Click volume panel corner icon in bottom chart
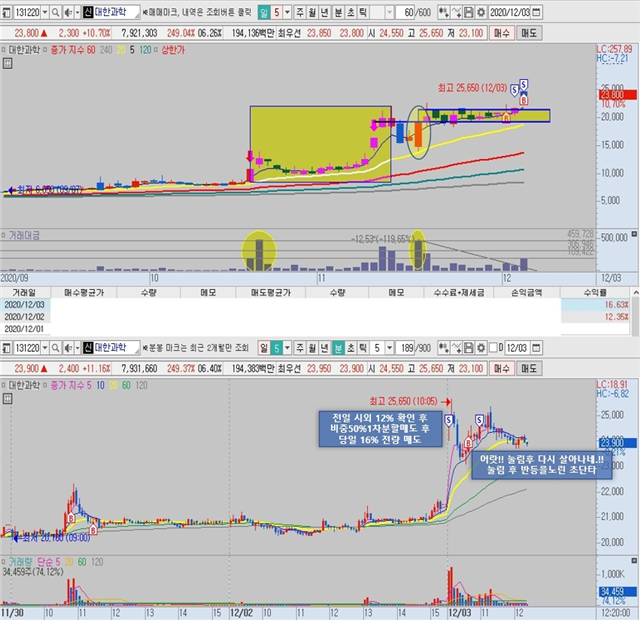 click(634, 561)
